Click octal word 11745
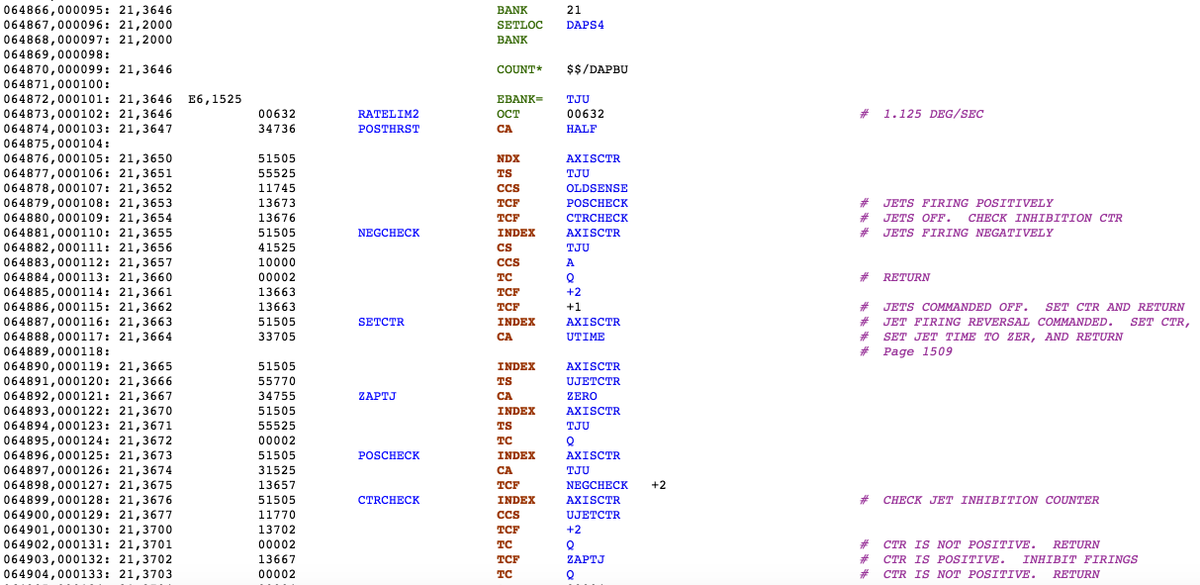Viewport: 1200px width, 585px height. (277, 188)
